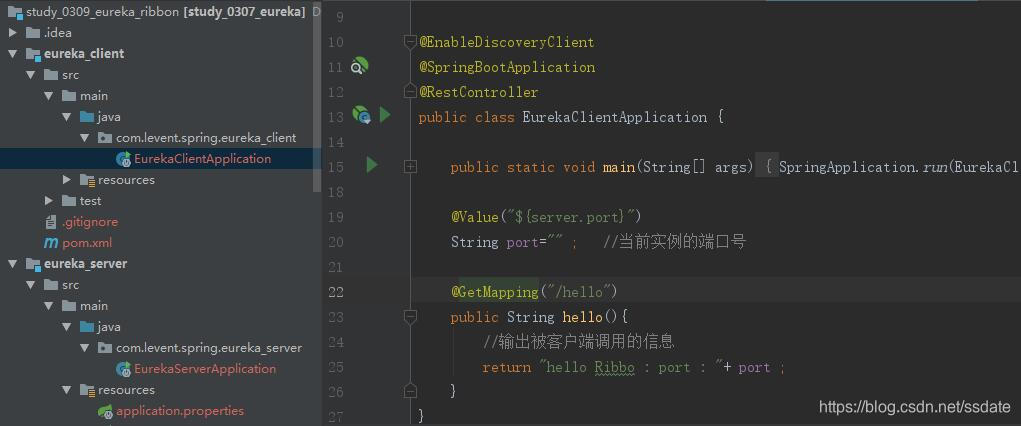The width and height of the screenshot is (1021, 426).
Task: Collapse the java folder under eureka_server
Action: (x=67, y=327)
